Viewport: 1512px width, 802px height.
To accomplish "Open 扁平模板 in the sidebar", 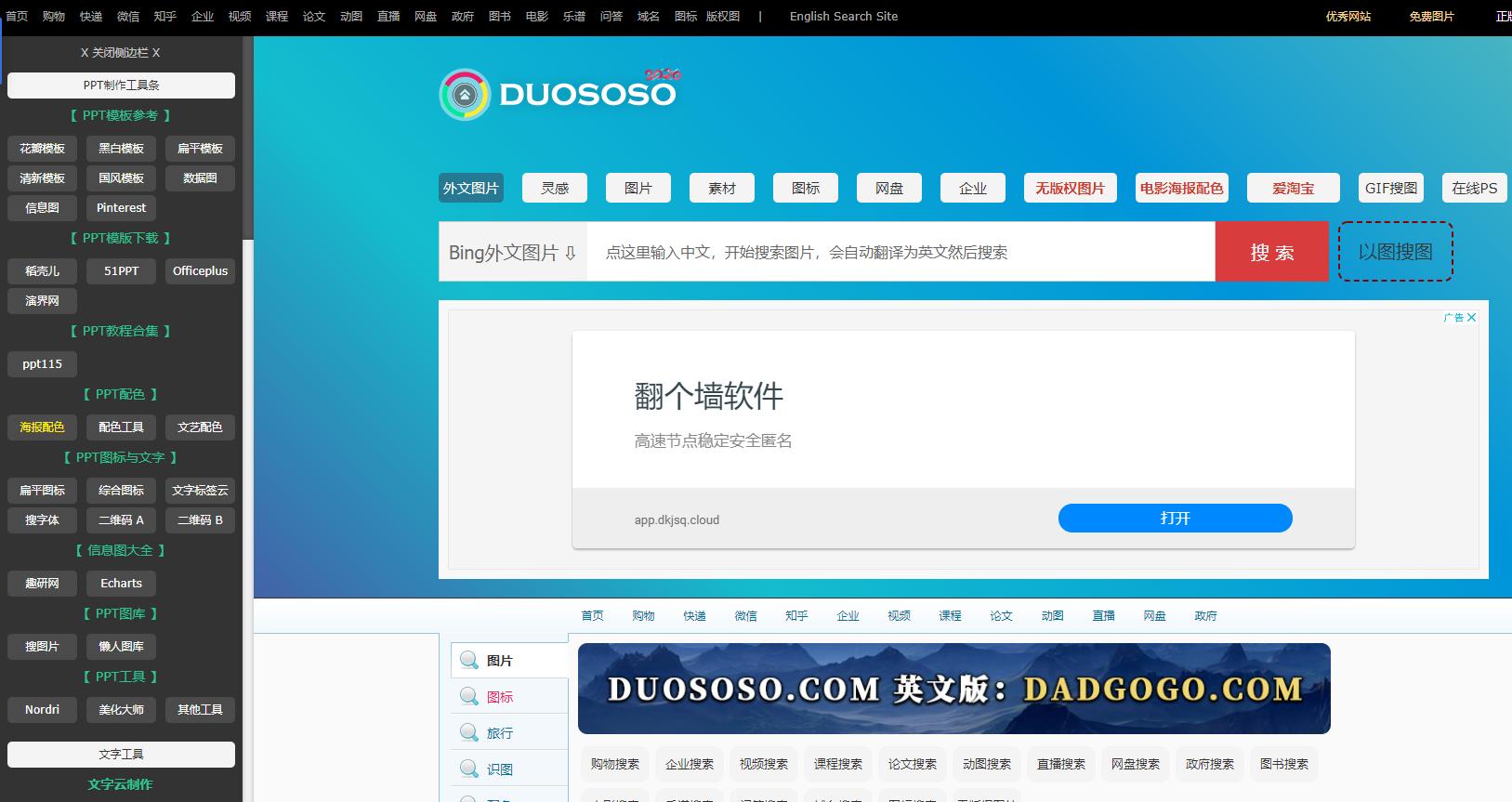I will tap(200, 149).
